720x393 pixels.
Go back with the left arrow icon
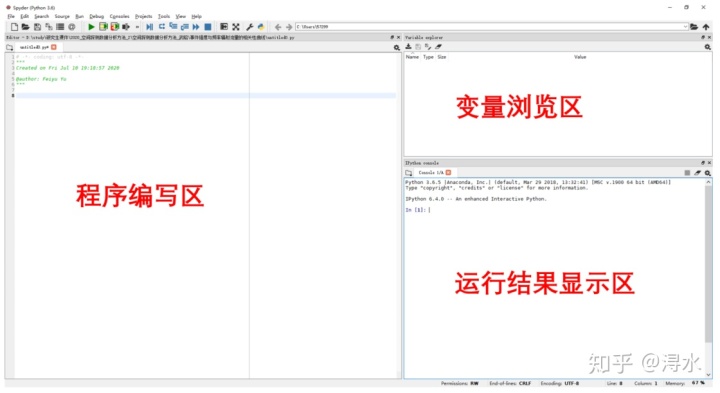(278, 27)
